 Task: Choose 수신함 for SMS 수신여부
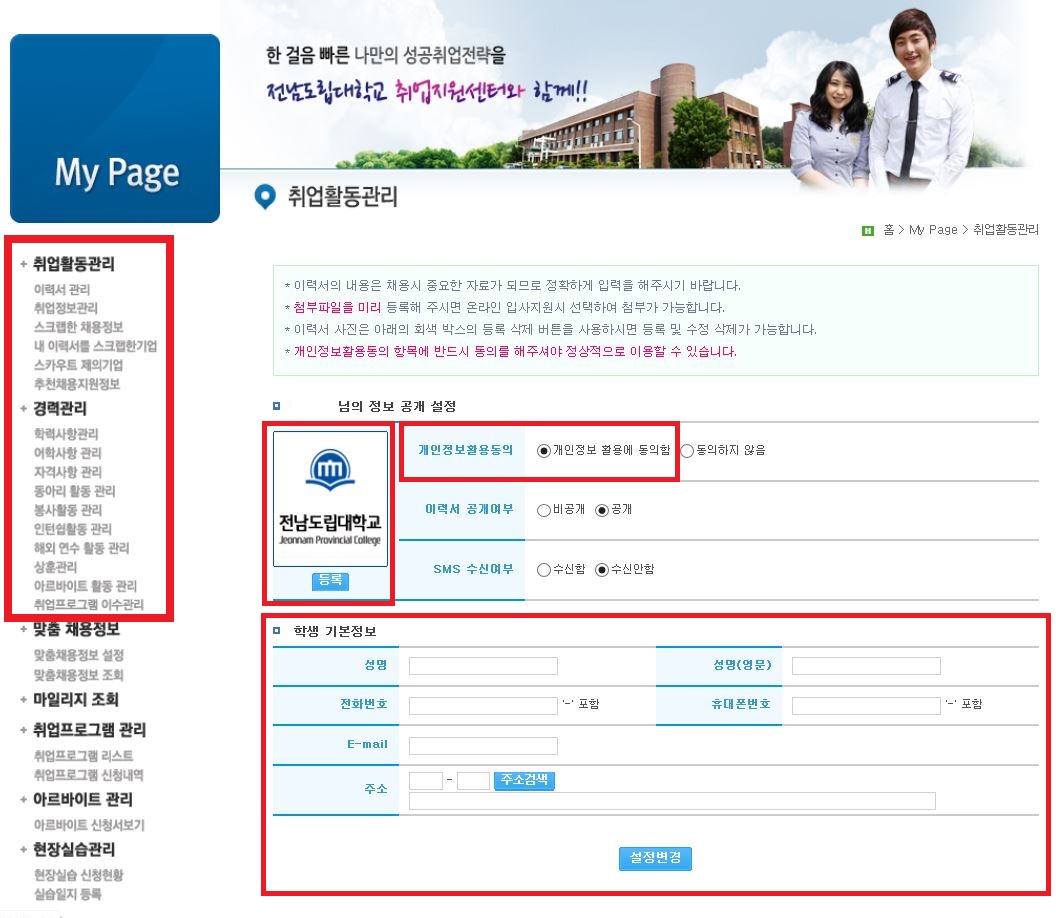[x=544, y=570]
